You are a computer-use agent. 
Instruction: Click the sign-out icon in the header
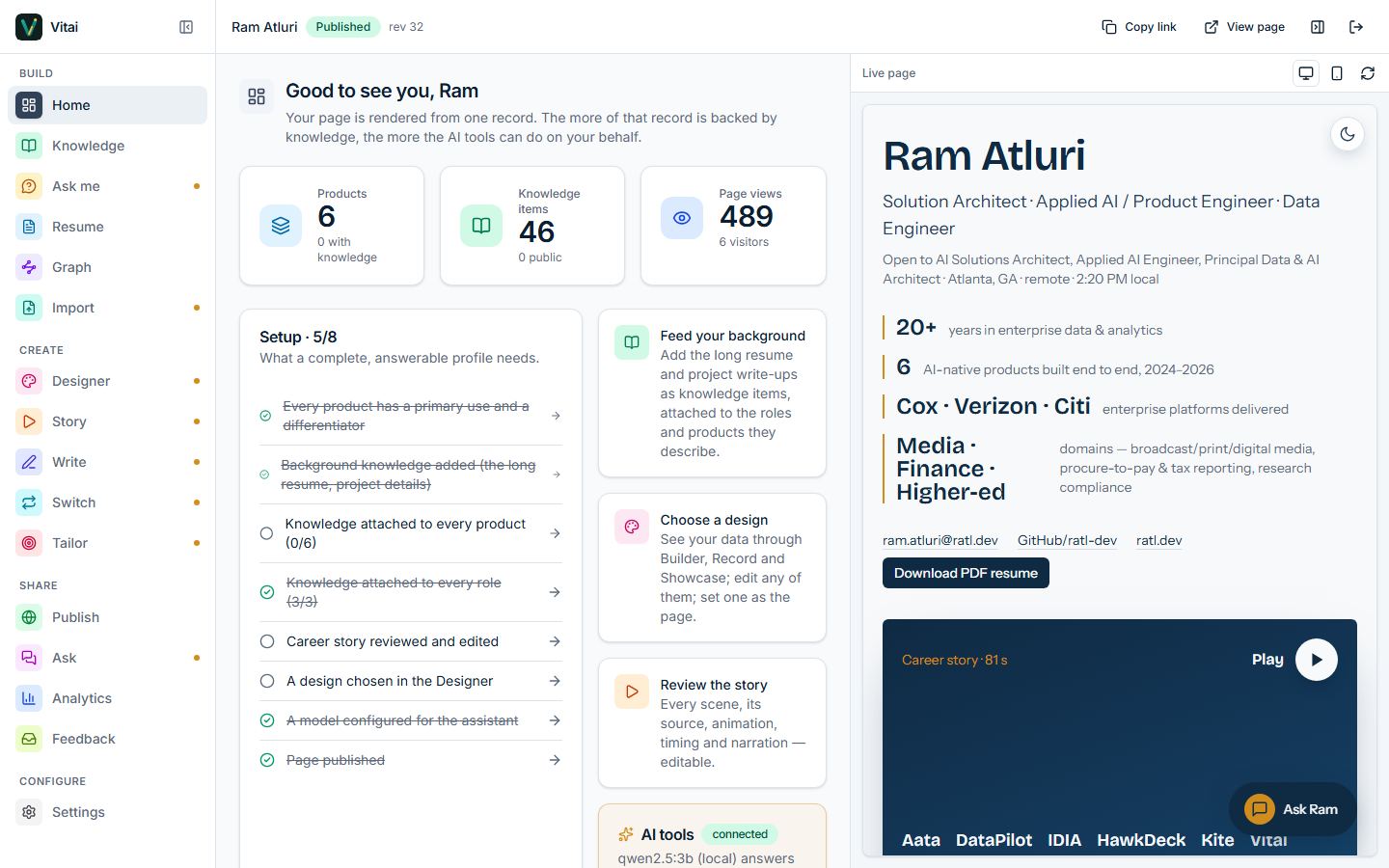tap(1356, 27)
